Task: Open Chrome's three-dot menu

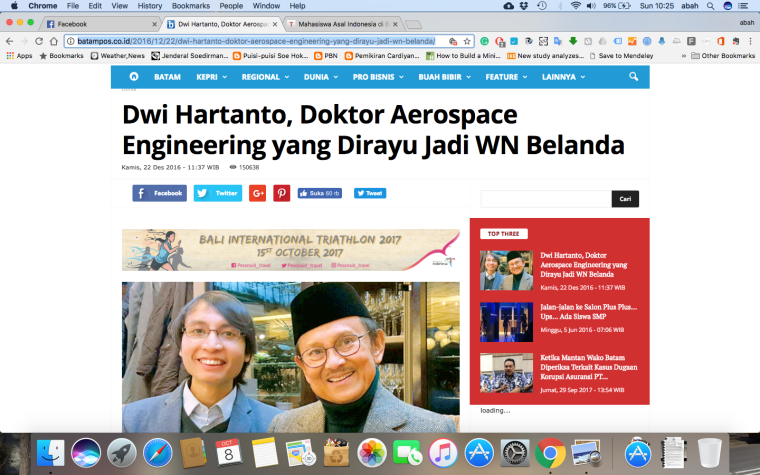Action: click(x=750, y=41)
